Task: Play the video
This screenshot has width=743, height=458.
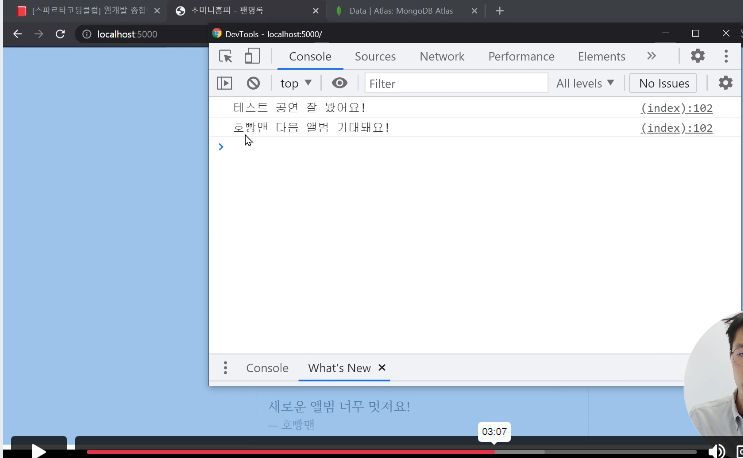Action: [39, 451]
